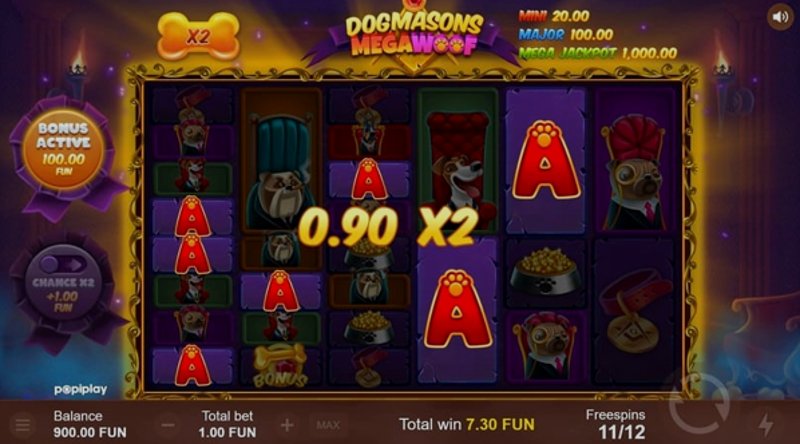Toggle the Chance X2 switch

(64, 264)
